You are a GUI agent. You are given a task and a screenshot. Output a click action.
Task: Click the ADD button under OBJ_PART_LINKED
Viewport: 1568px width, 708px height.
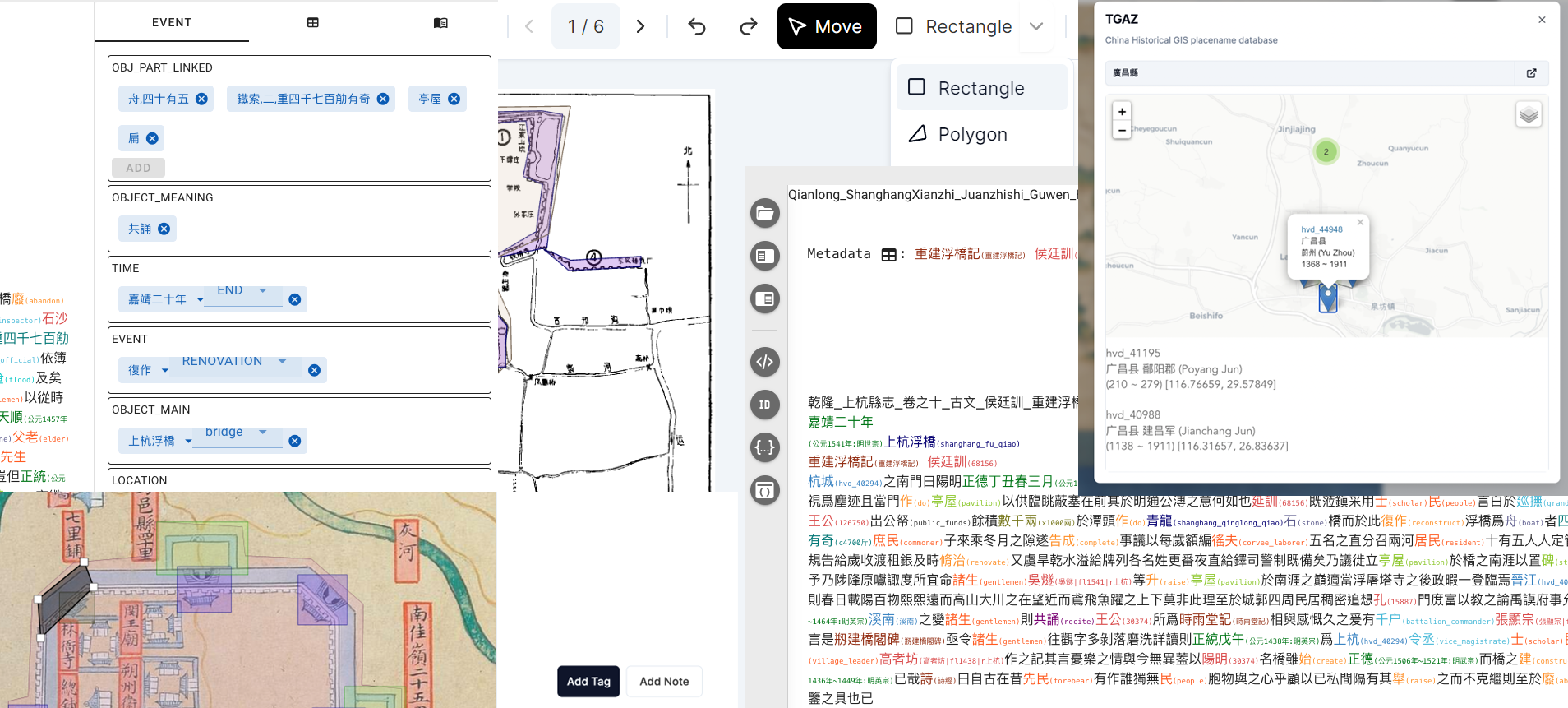click(138, 168)
